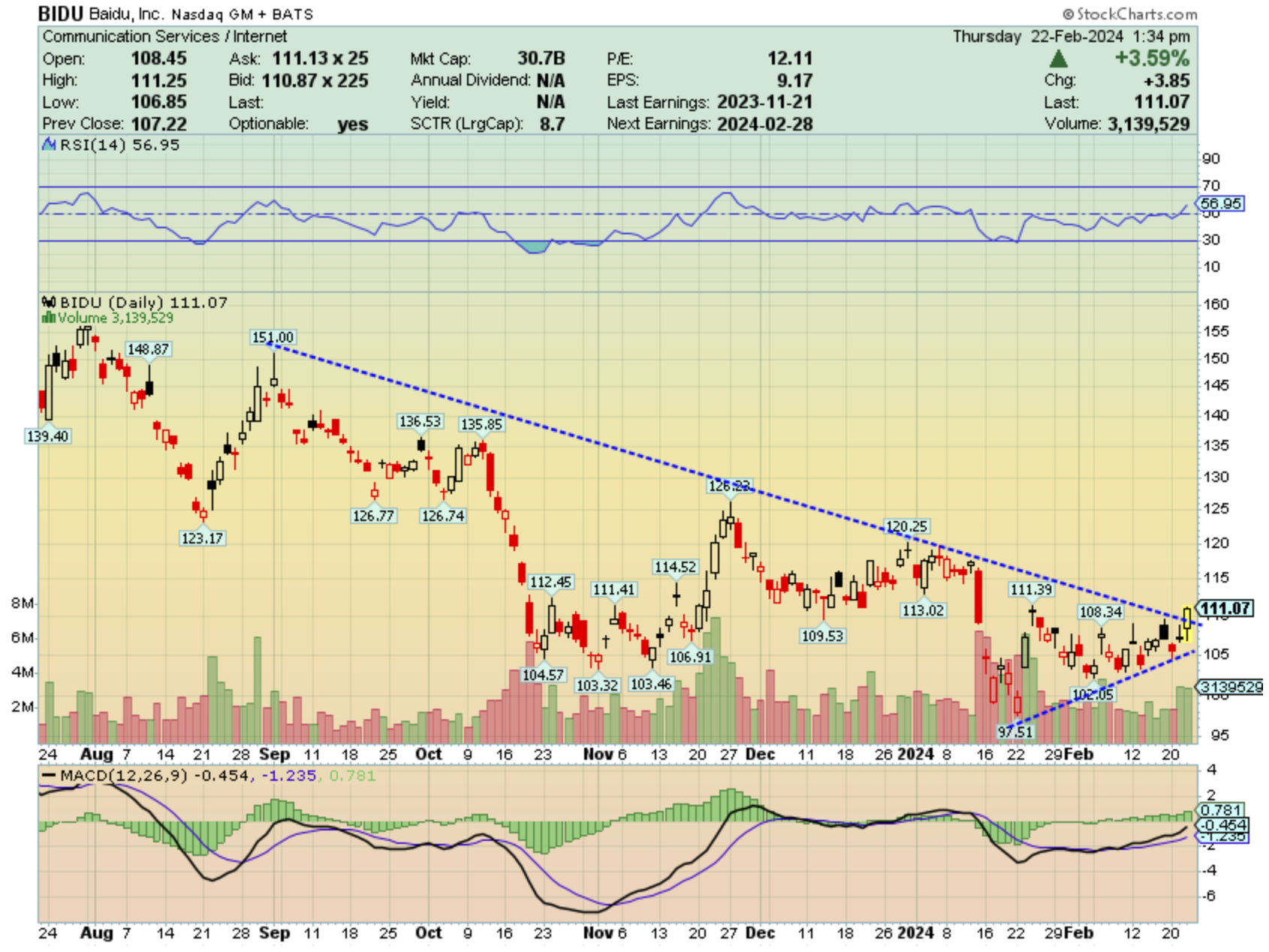Image resolution: width=1269 pixels, height=952 pixels.
Task: Click the MACD histogram value tag 0.781
Action: [1221, 810]
